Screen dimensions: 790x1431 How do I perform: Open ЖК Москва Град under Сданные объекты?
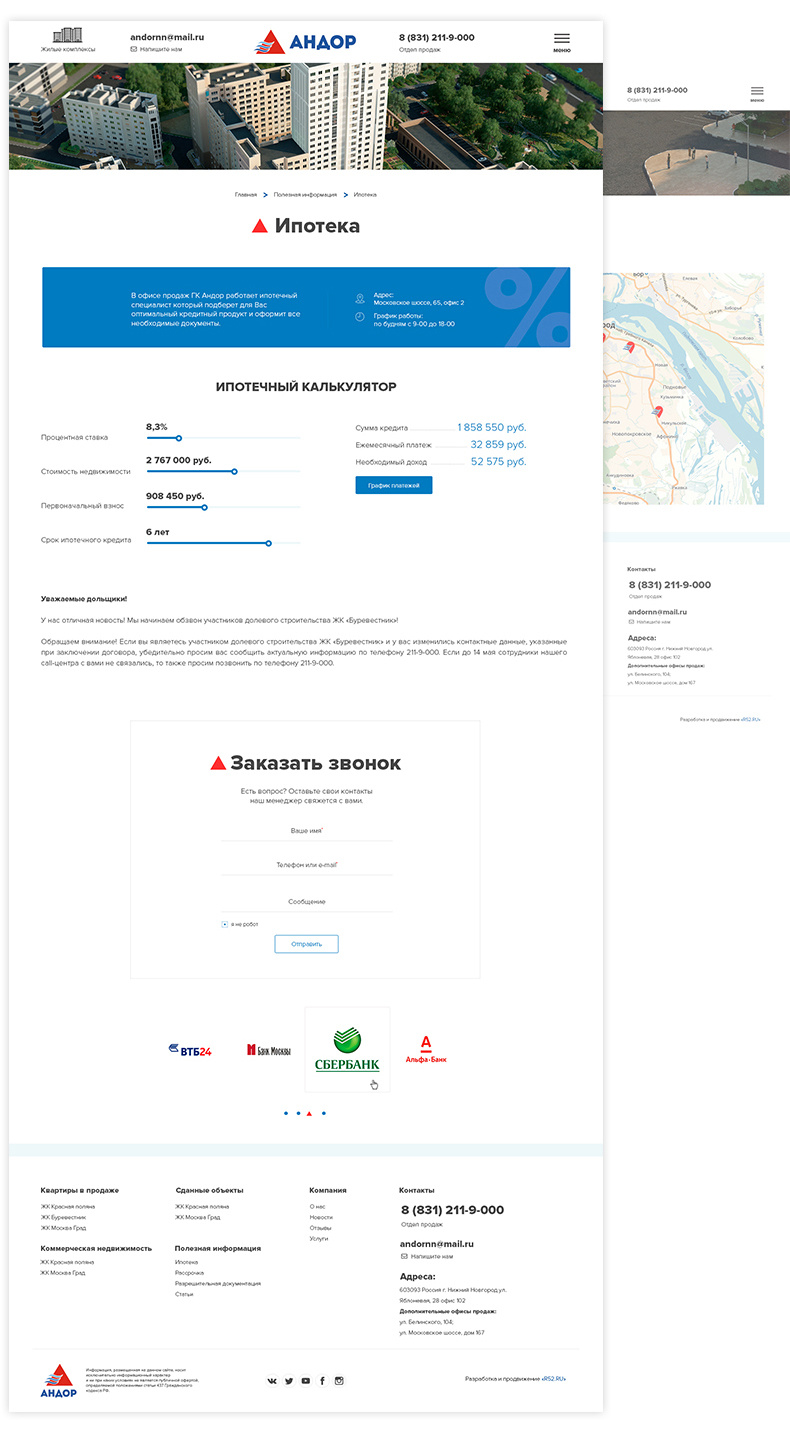tap(198, 1217)
